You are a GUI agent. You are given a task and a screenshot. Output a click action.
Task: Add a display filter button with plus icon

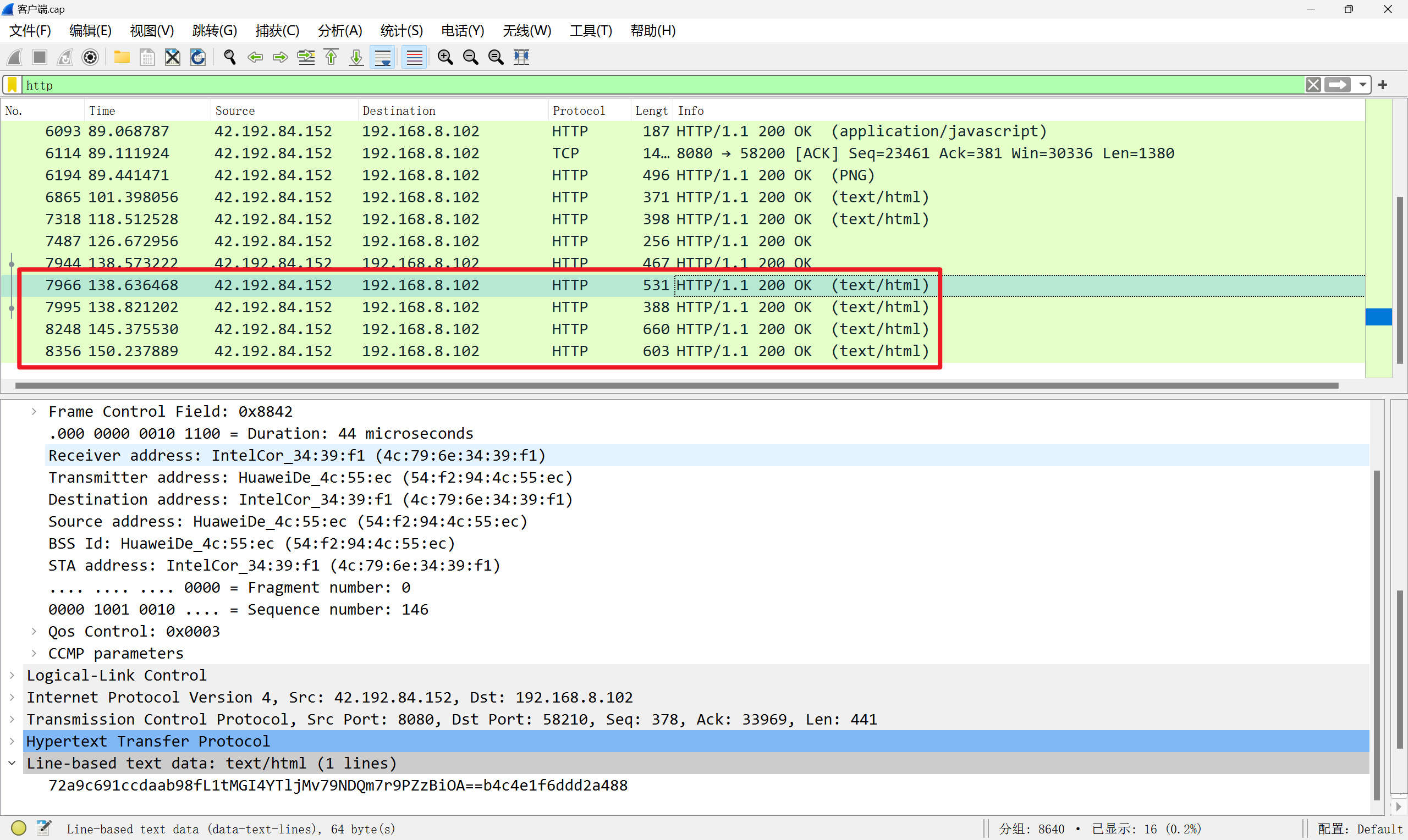click(1383, 85)
